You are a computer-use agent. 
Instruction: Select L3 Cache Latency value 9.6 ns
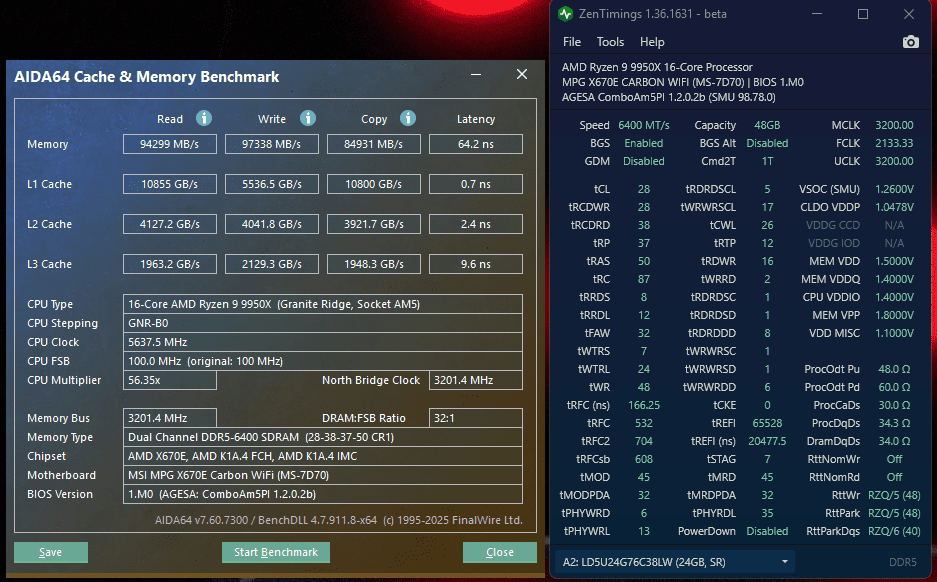click(476, 264)
